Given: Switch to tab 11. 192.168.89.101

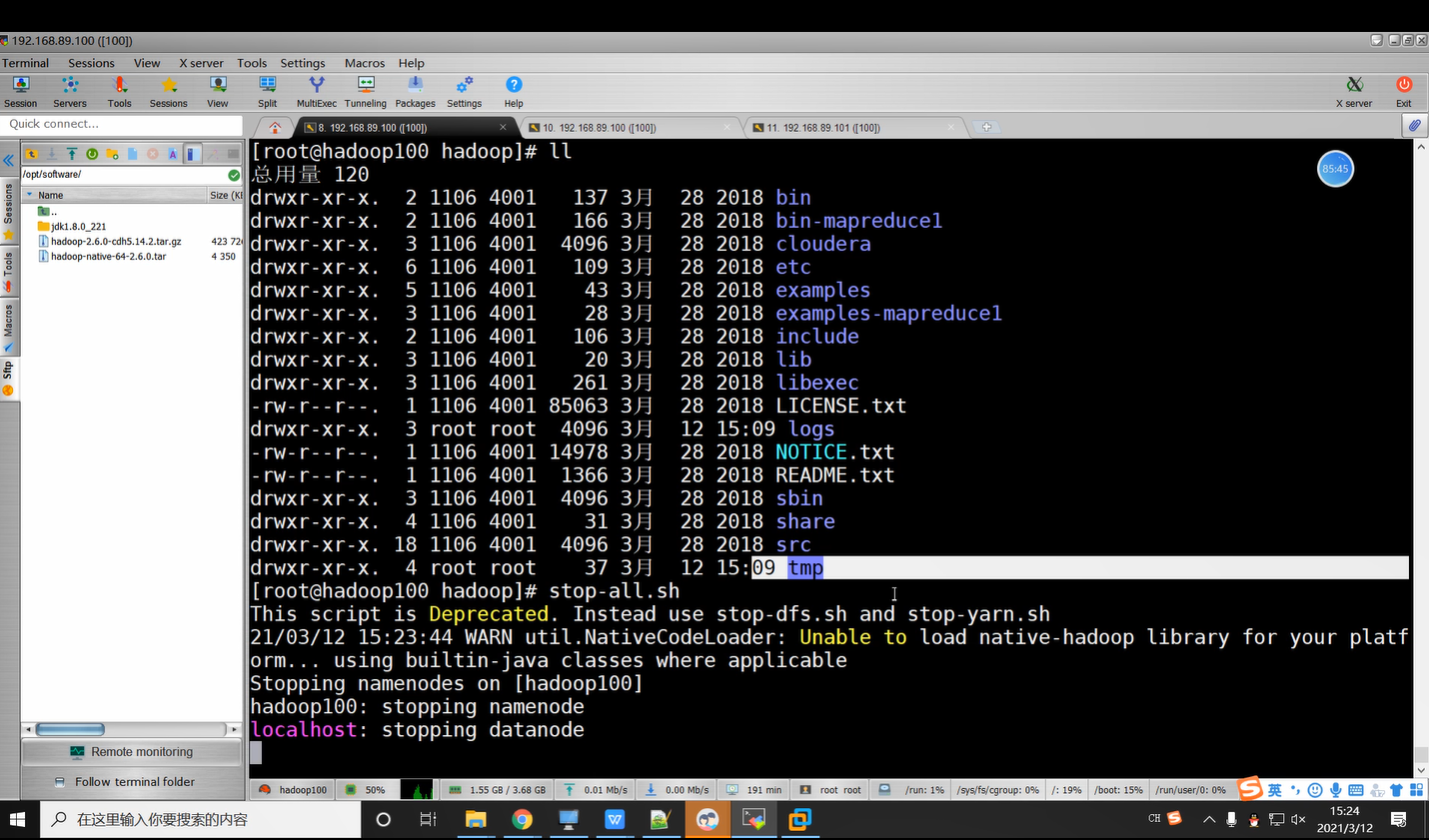Looking at the screenshot, I should pyautogui.click(x=856, y=128).
